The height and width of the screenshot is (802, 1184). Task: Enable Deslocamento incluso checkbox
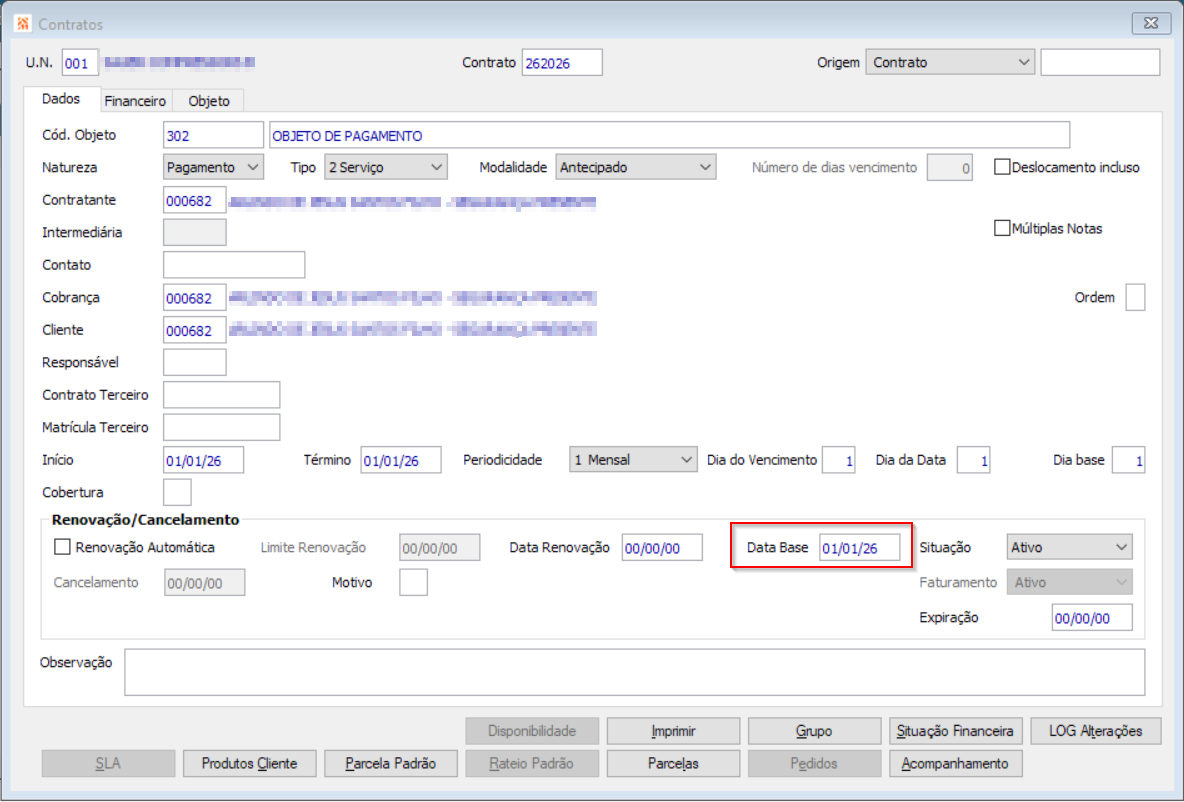pyautogui.click(x=1002, y=167)
